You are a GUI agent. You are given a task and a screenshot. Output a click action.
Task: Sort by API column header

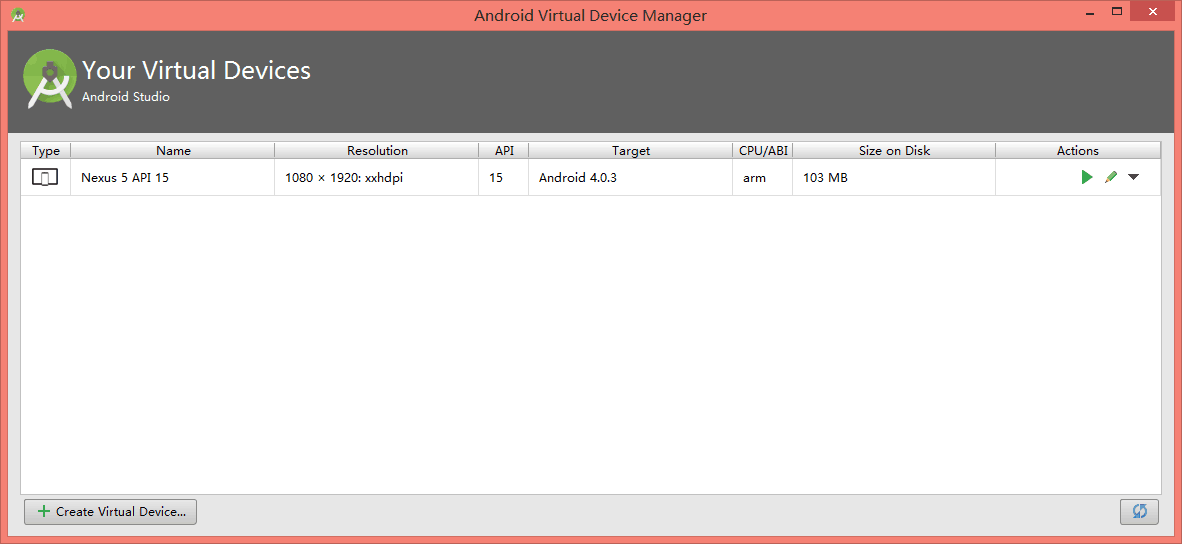pyautogui.click(x=504, y=150)
